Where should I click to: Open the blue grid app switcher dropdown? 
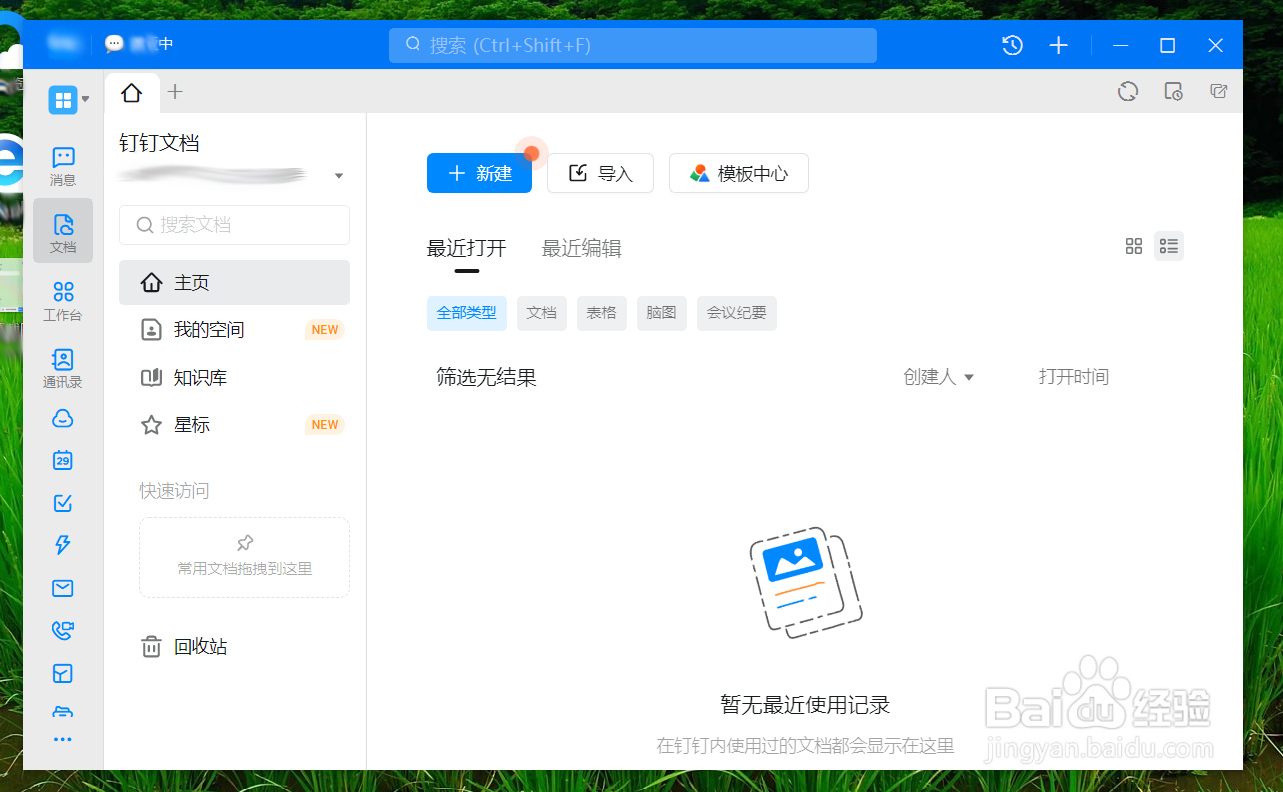[69, 99]
